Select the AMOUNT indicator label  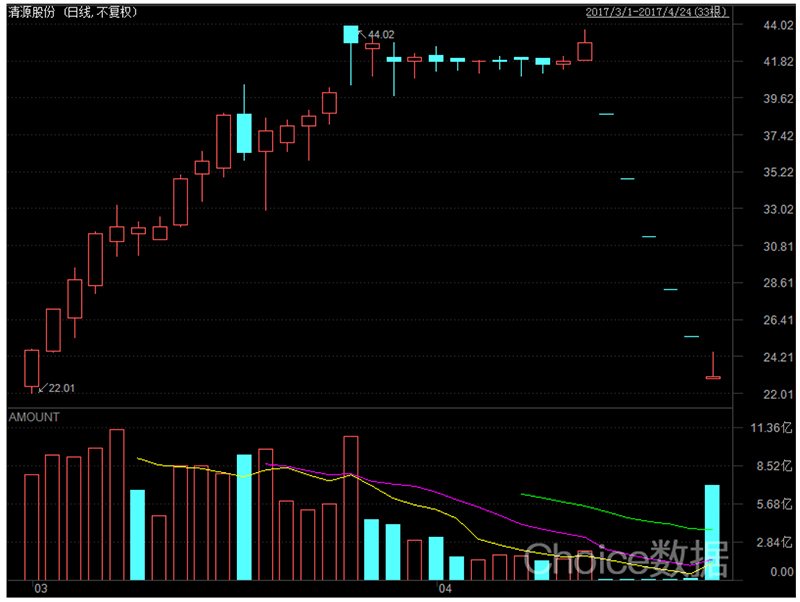pyautogui.click(x=35, y=417)
